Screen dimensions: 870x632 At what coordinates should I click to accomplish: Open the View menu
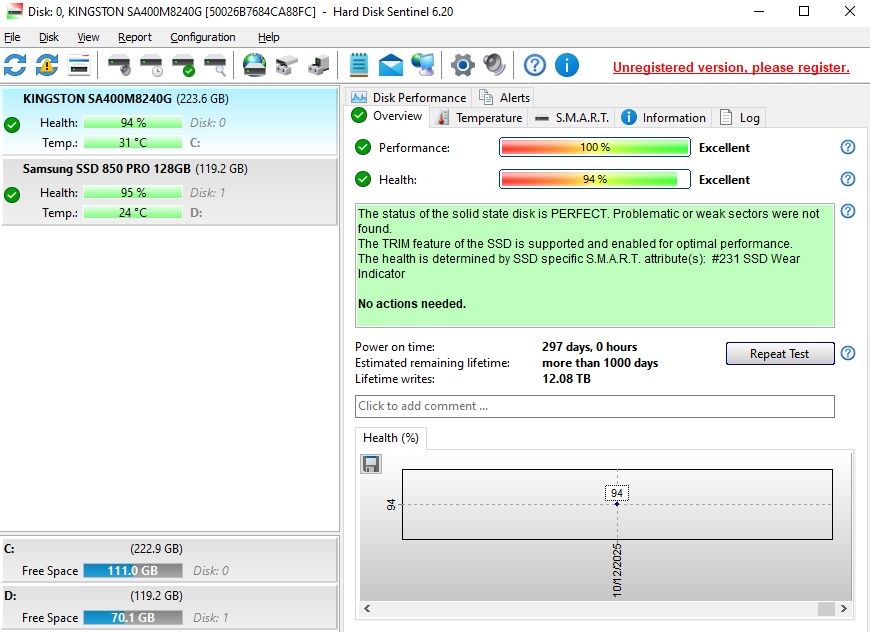(x=88, y=37)
